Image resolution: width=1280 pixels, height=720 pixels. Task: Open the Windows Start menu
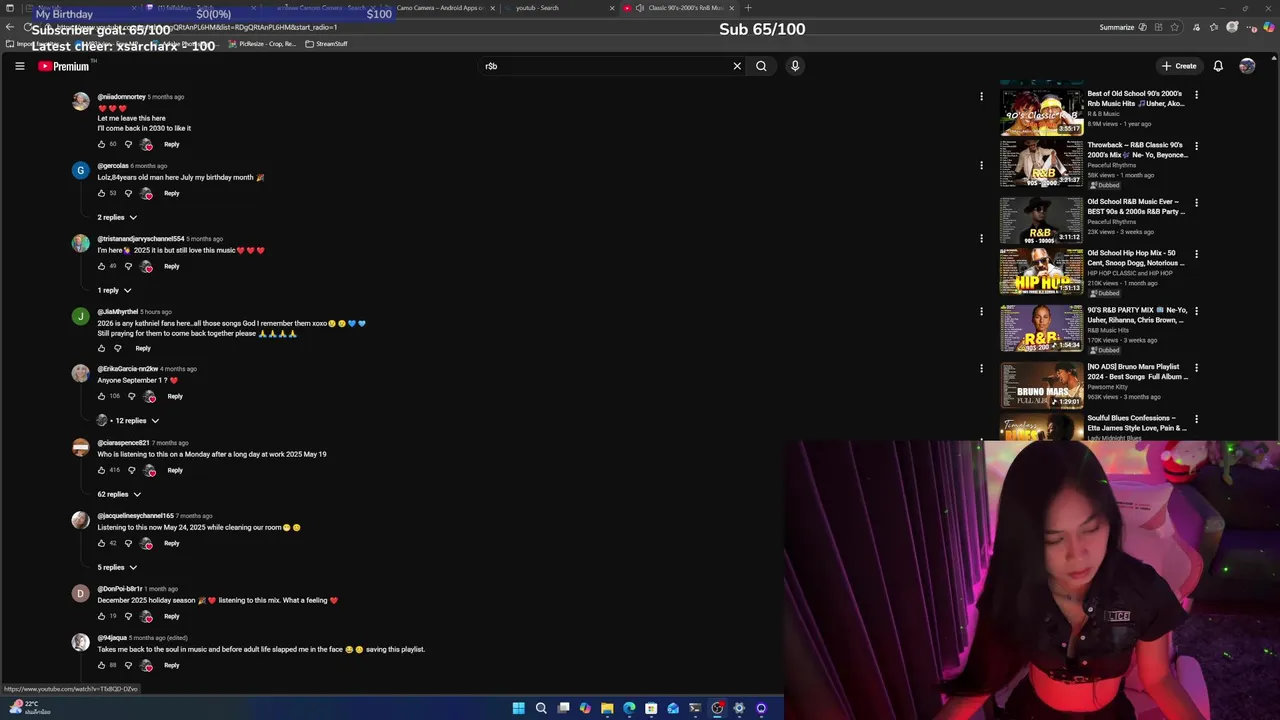pyautogui.click(x=518, y=708)
